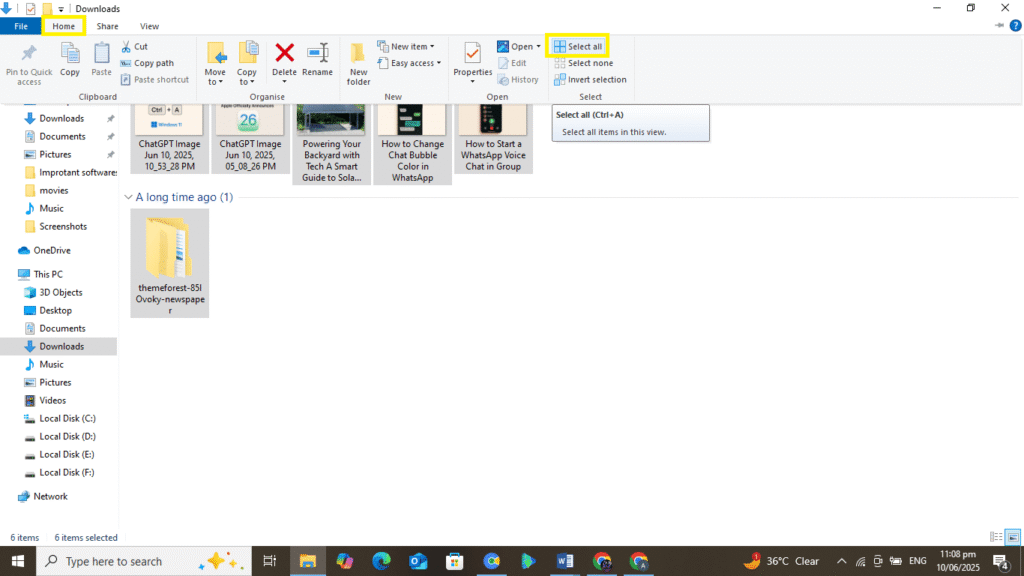The height and width of the screenshot is (576, 1024).
Task: Open Improtant software folder in sidebar
Action: click(78, 172)
